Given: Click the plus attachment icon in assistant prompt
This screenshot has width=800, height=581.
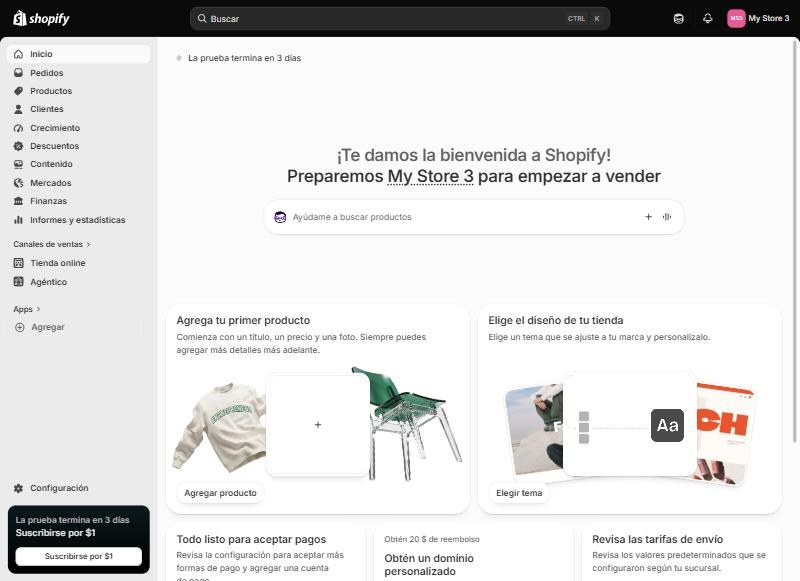Looking at the screenshot, I should click(x=648, y=217).
